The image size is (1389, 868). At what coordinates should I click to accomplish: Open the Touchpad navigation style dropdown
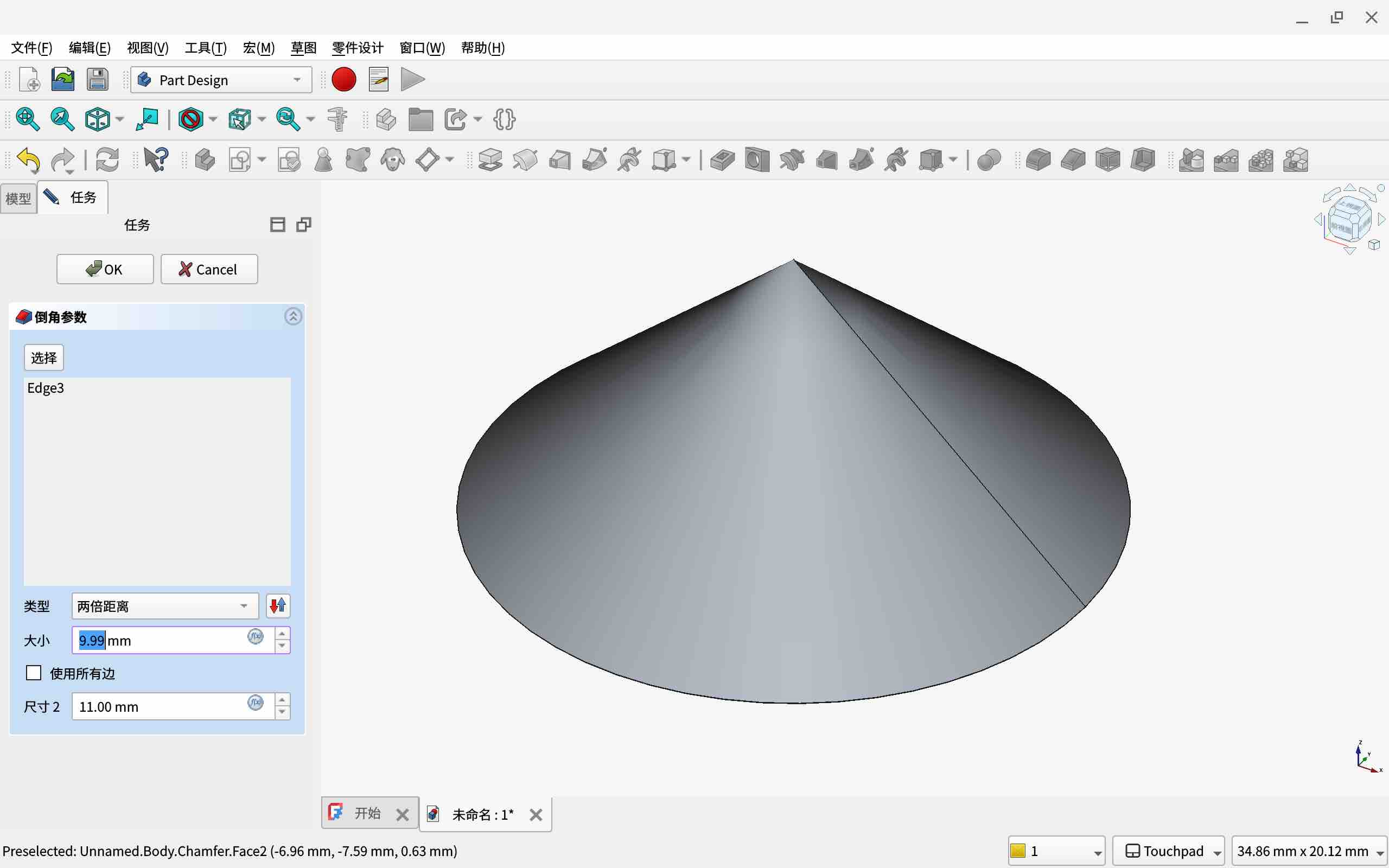tap(1168, 851)
